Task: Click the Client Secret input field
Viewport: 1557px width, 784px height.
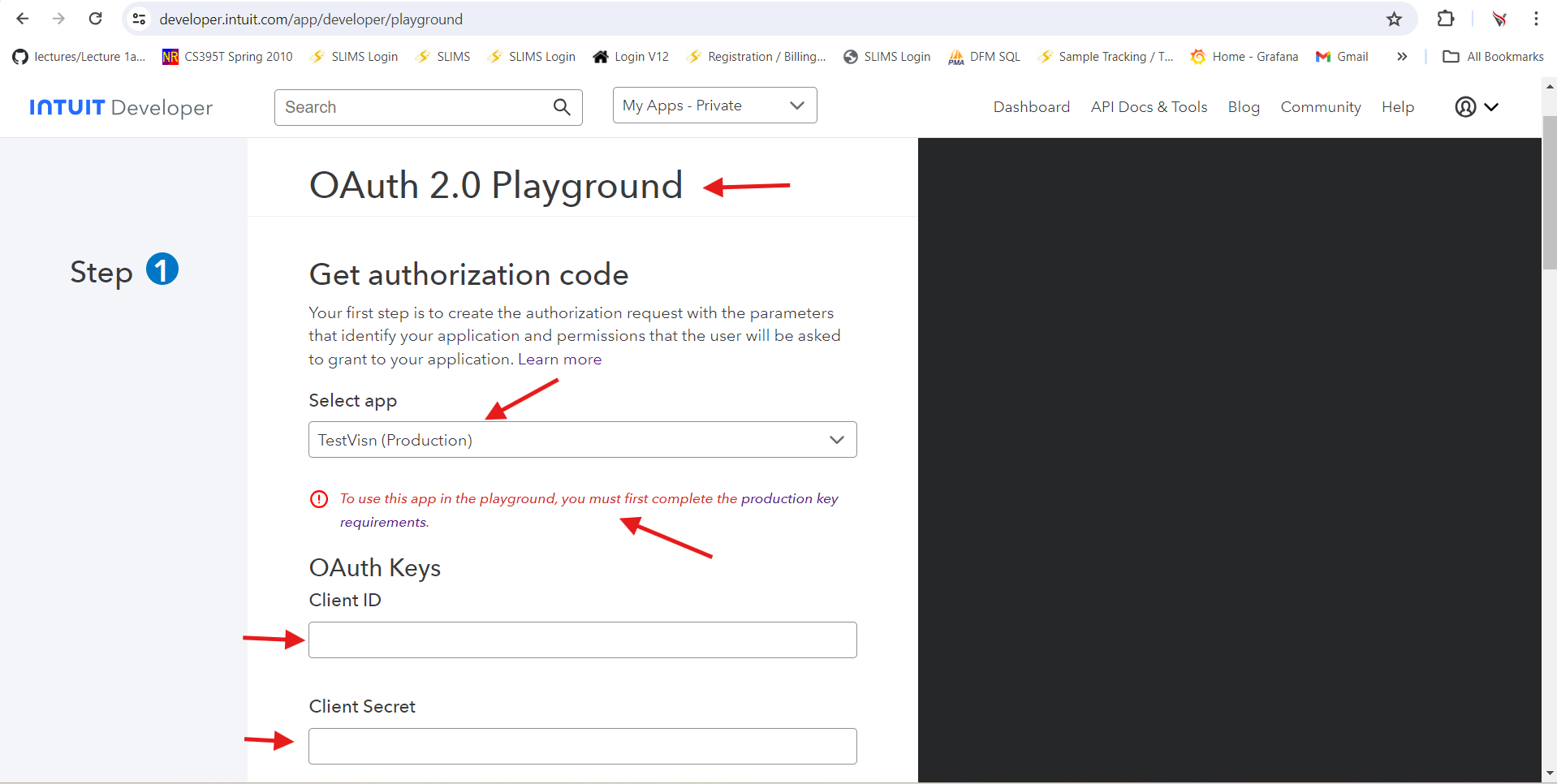Action: (582, 746)
